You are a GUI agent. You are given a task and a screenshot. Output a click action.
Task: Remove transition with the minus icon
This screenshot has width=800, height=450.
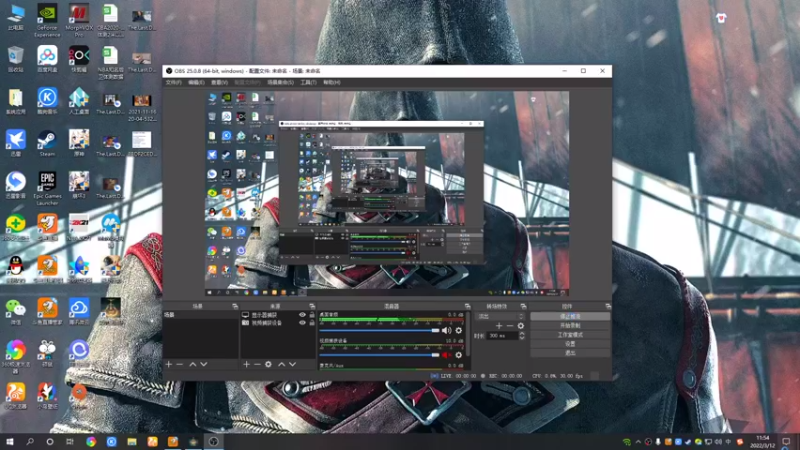click(510, 326)
